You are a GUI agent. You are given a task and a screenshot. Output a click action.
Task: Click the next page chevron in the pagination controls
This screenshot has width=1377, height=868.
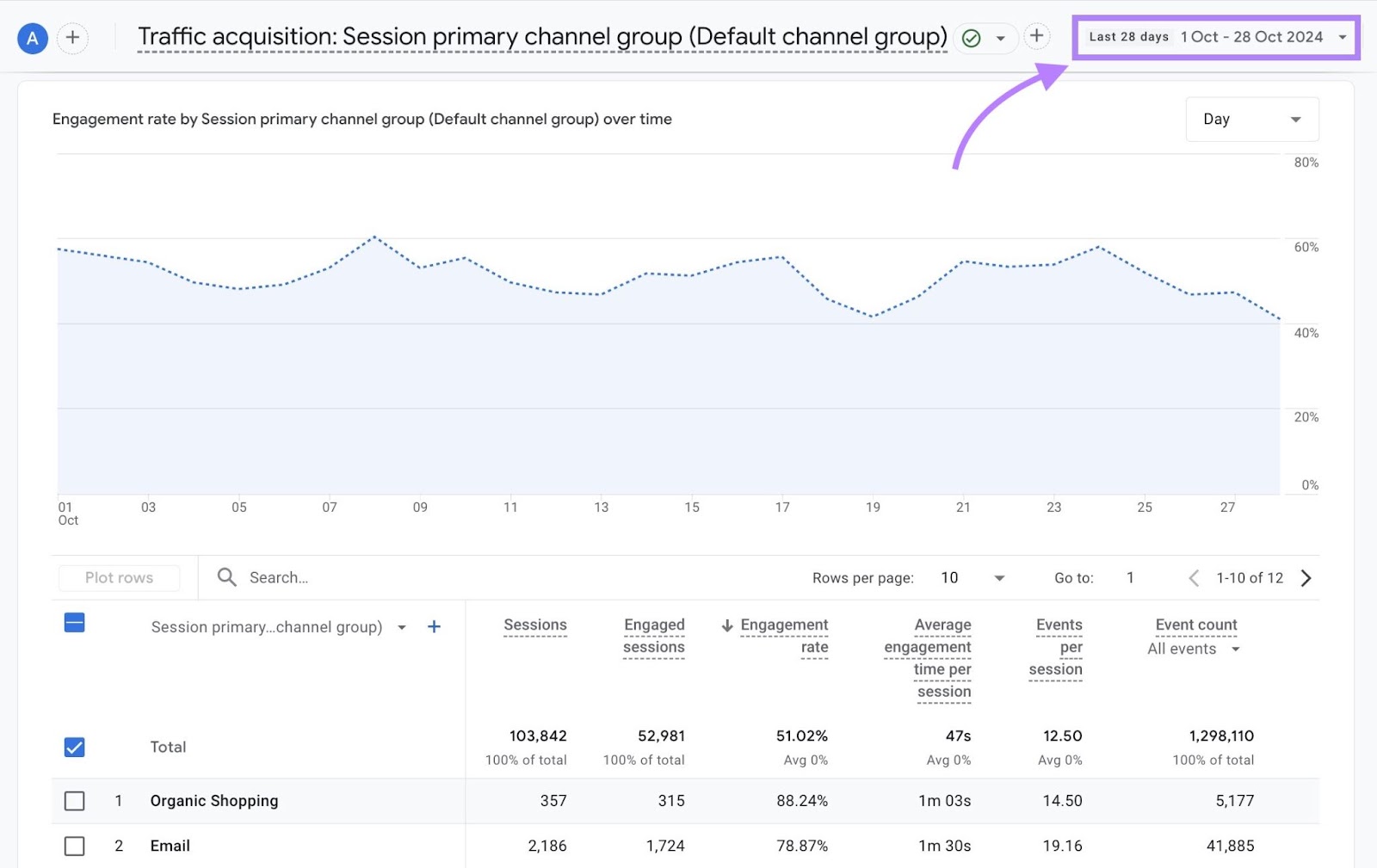[1306, 577]
